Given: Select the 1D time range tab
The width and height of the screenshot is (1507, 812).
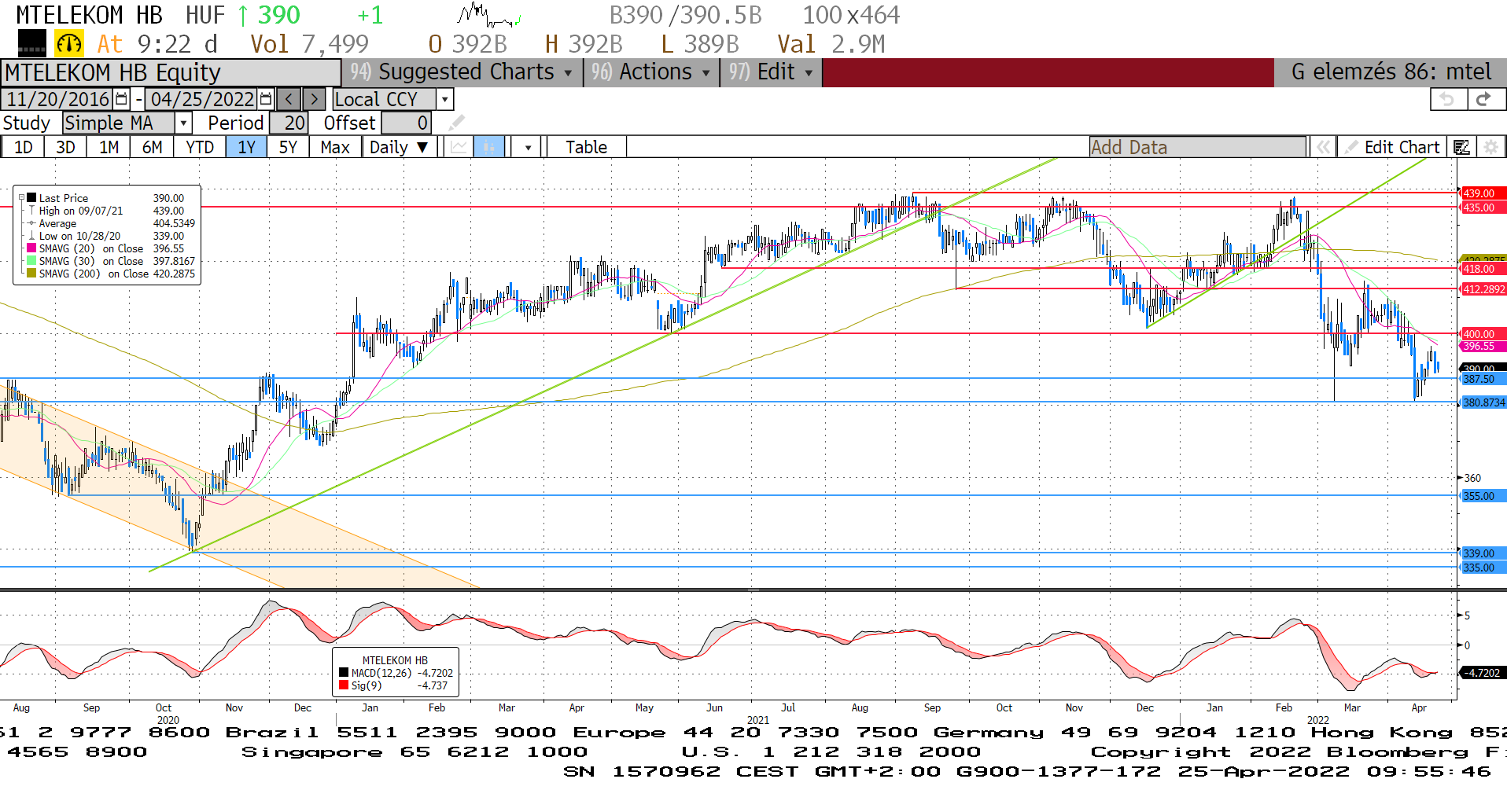Looking at the screenshot, I should click(x=24, y=147).
